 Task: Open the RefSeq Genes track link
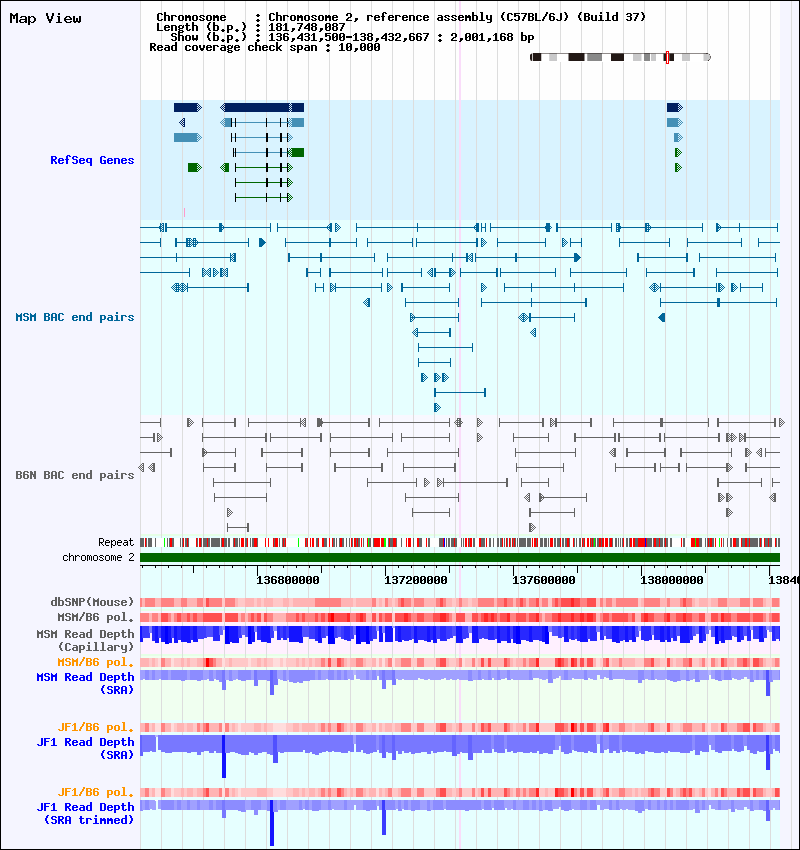pos(92,160)
